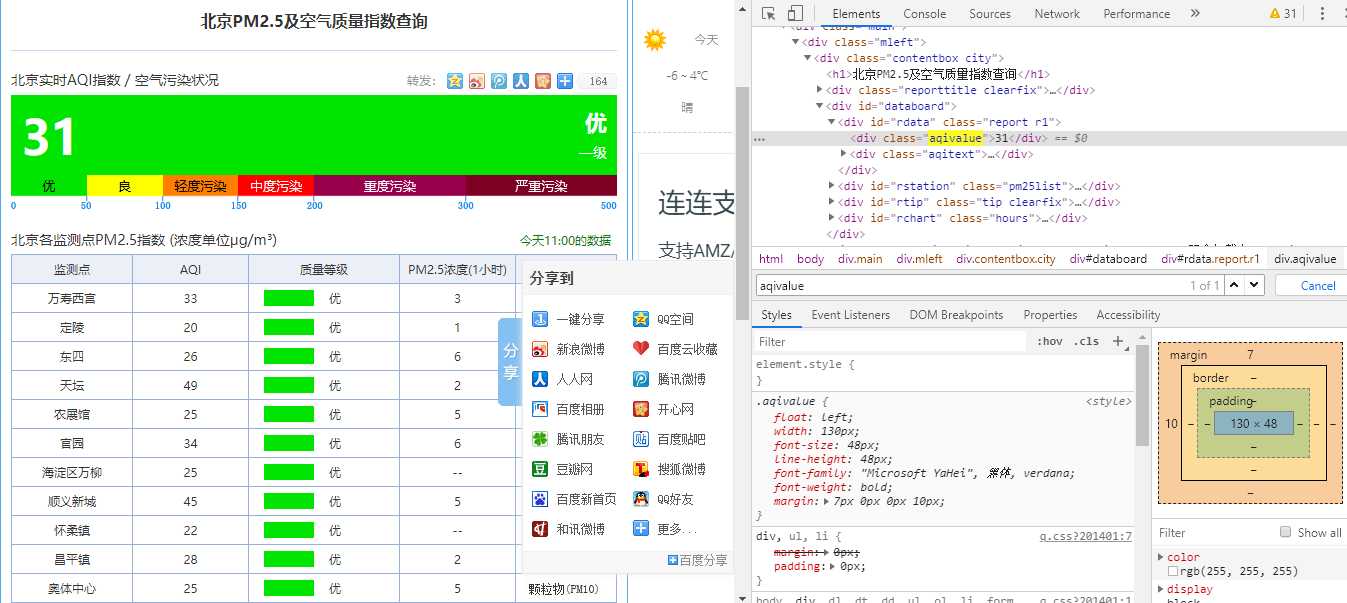Viewport: 1347px width, 603px height.
Task: Expand the div class="aqitext" node
Action: click(x=844, y=154)
